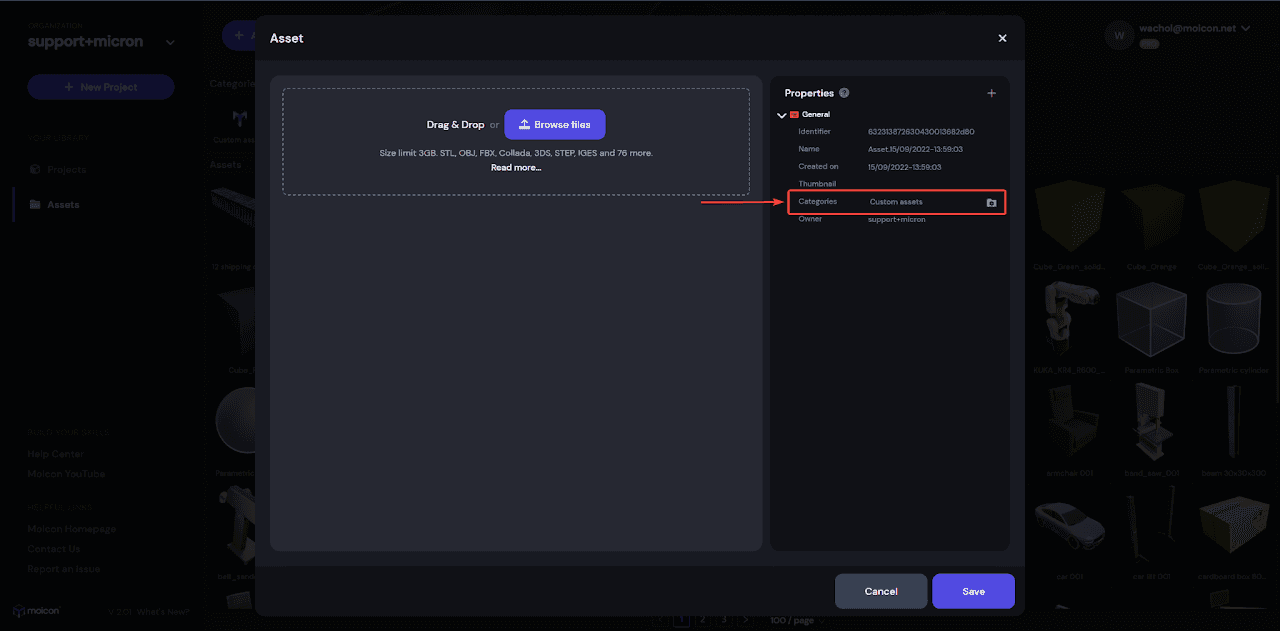1280x631 pixels.
Task: Click the red General section icon
Action: point(794,115)
